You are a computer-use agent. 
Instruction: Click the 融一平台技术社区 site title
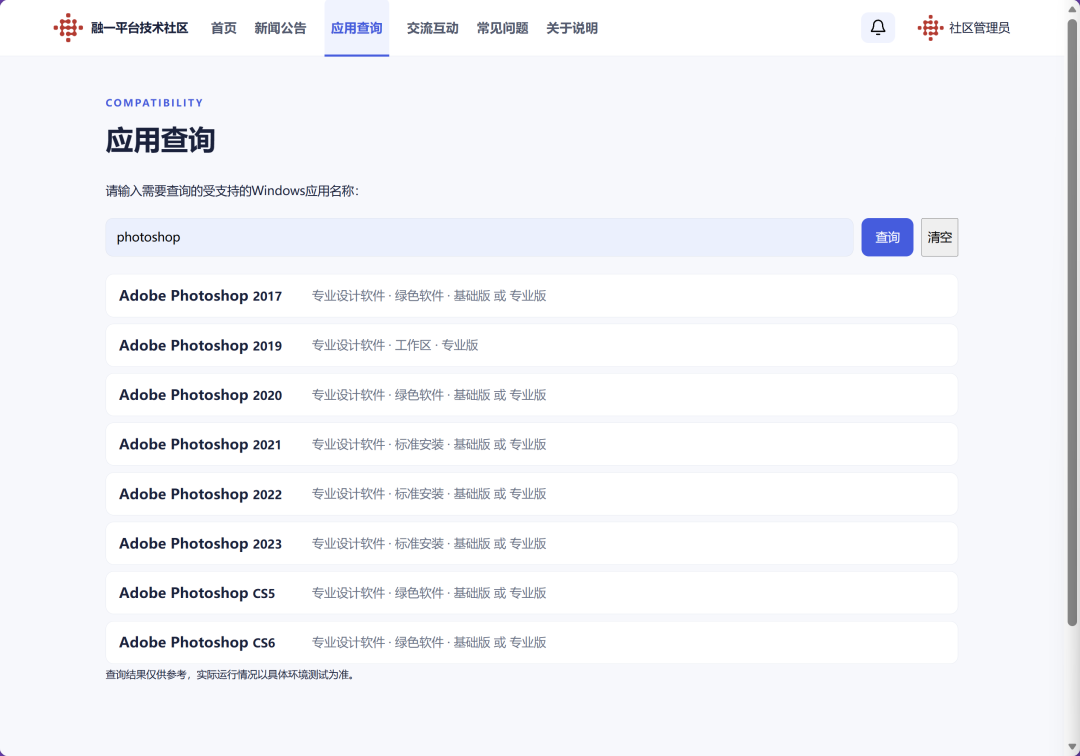click(140, 28)
